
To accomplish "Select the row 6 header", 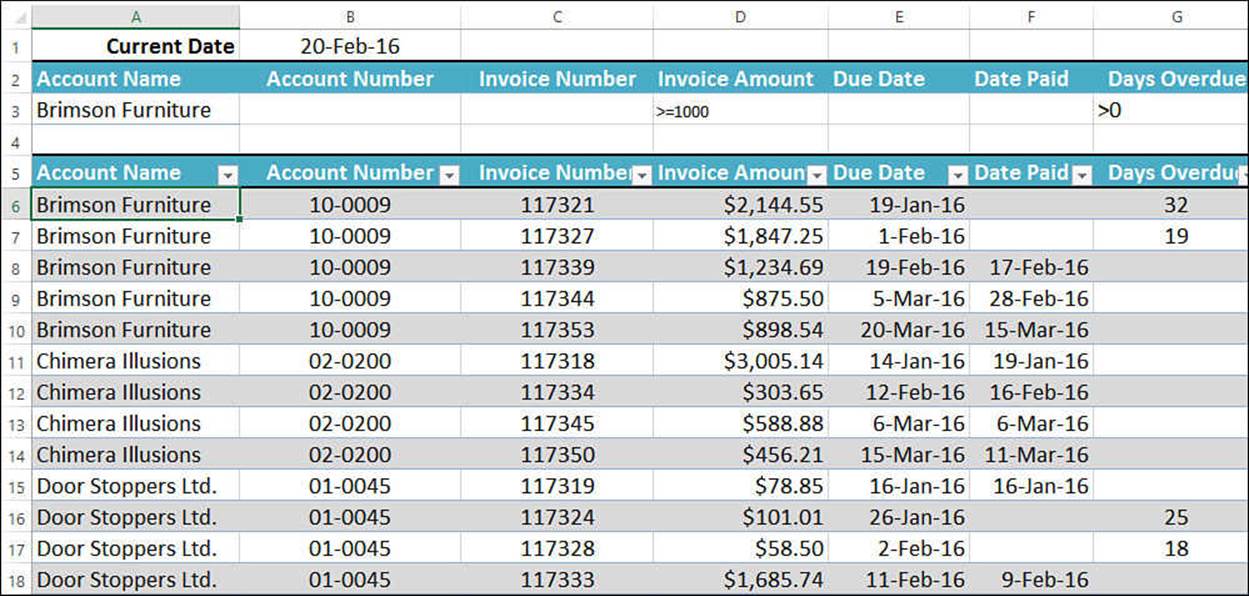I will pos(15,205).
